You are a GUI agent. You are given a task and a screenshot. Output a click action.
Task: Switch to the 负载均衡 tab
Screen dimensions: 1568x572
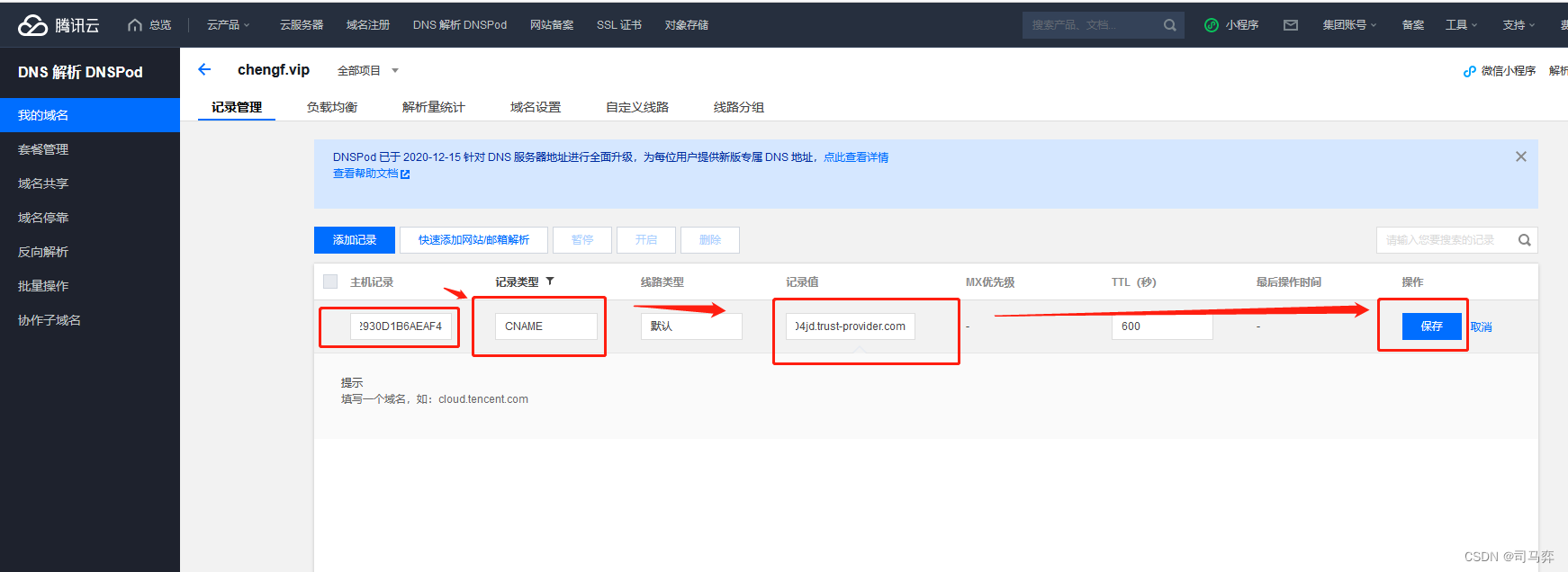pyautogui.click(x=331, y=107)
